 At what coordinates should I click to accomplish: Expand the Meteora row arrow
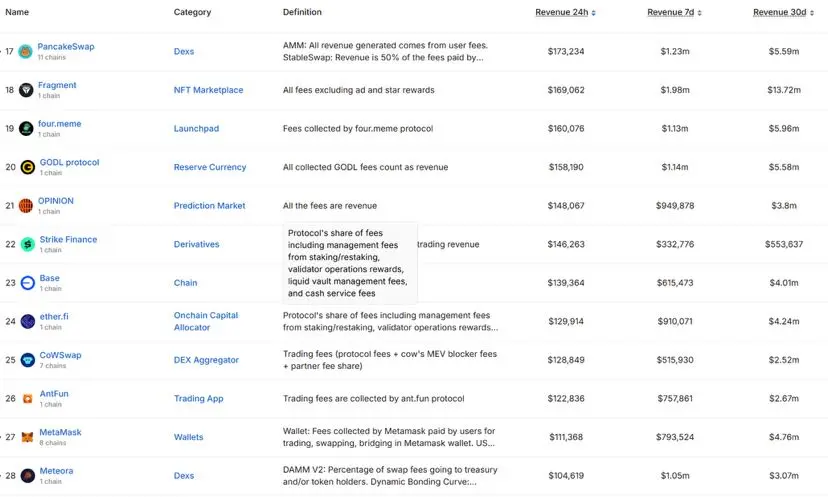[3, 475]
